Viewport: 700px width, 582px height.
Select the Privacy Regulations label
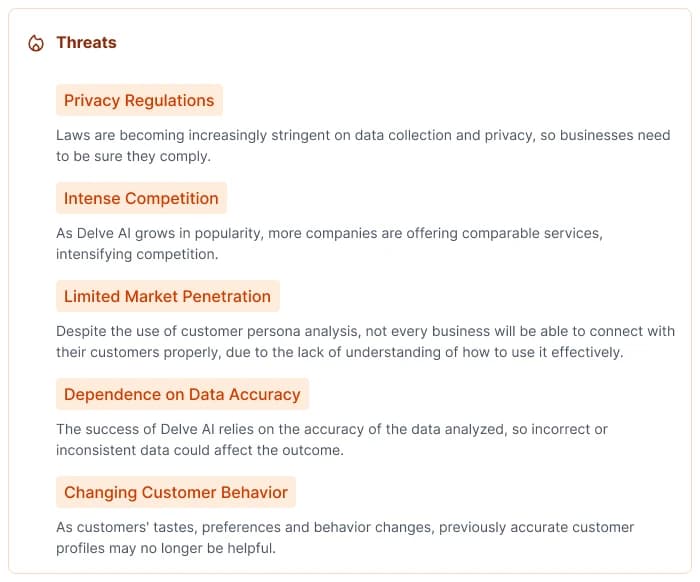[139, 100]
